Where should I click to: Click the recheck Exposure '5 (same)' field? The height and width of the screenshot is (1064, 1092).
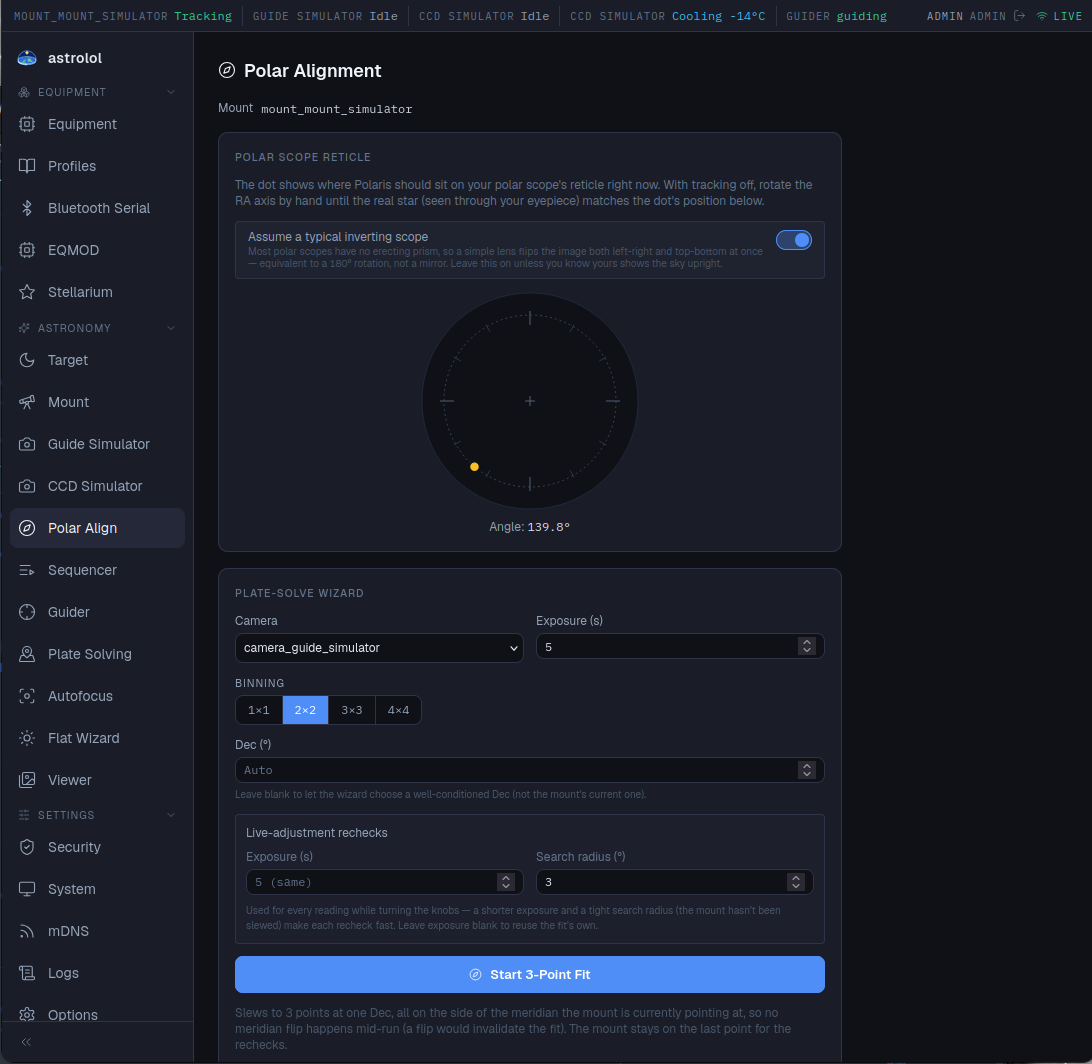pos(384,882)
